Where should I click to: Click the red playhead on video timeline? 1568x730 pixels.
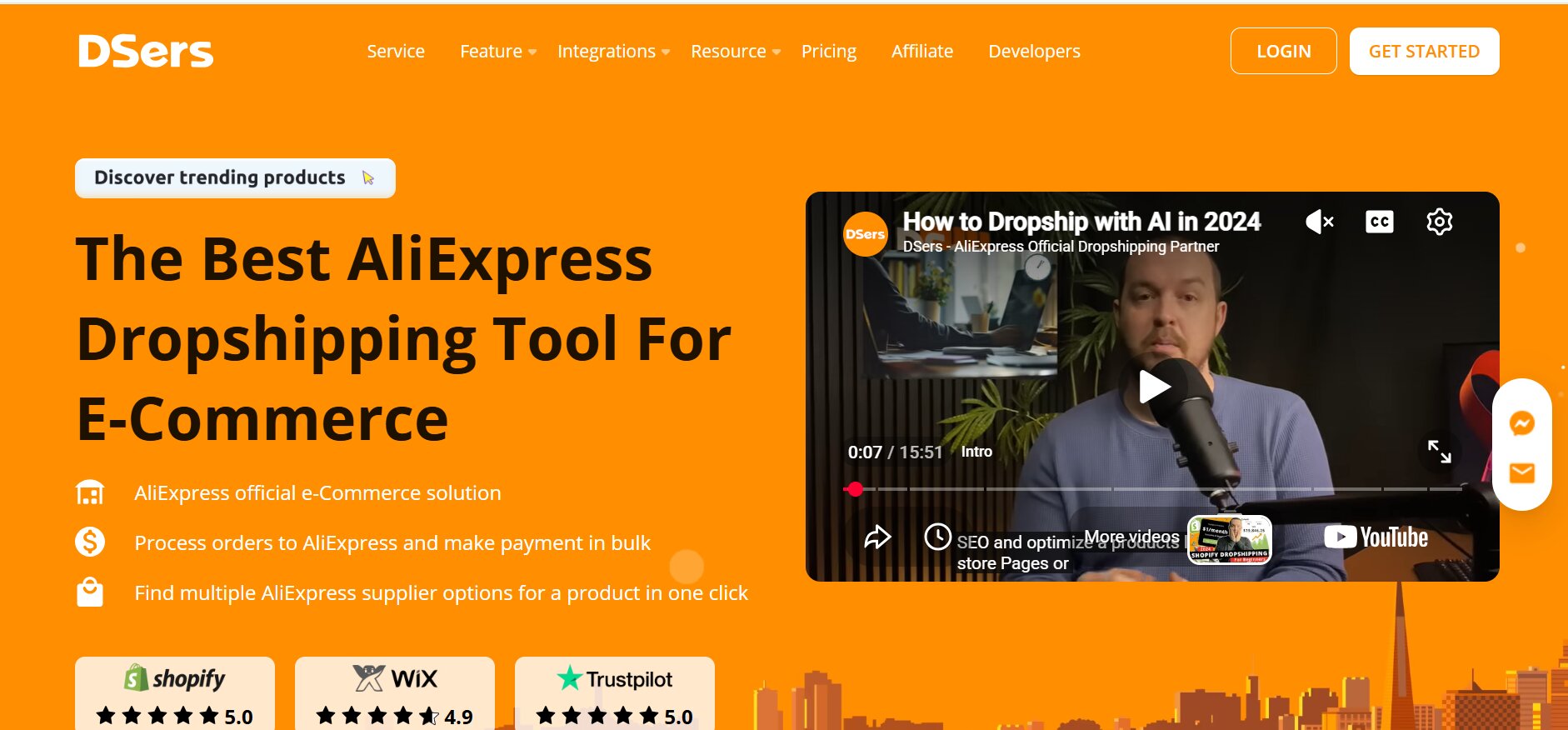(x=855, y=489)
